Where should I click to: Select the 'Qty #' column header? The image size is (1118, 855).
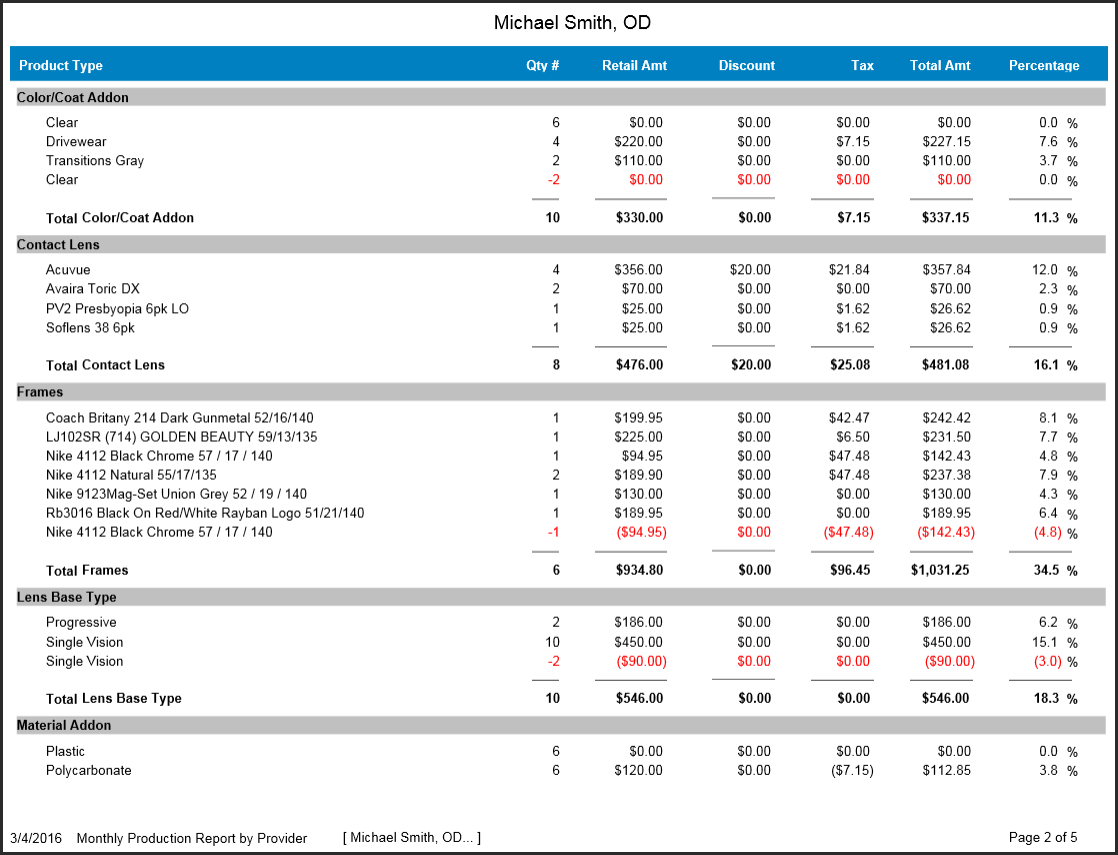tap(543, 66)
